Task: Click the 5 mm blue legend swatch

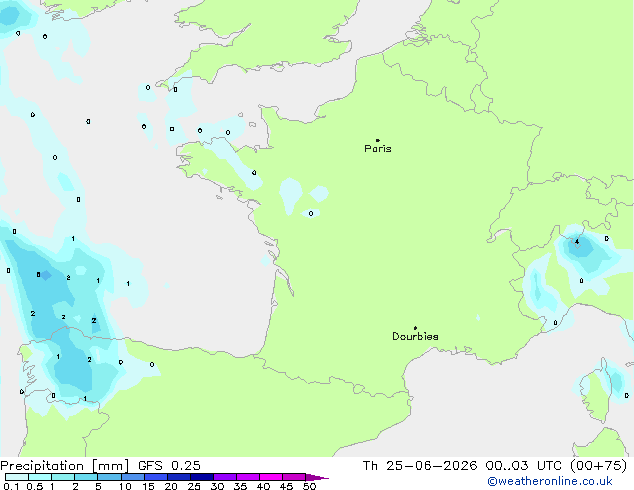Action: [109, 477]
